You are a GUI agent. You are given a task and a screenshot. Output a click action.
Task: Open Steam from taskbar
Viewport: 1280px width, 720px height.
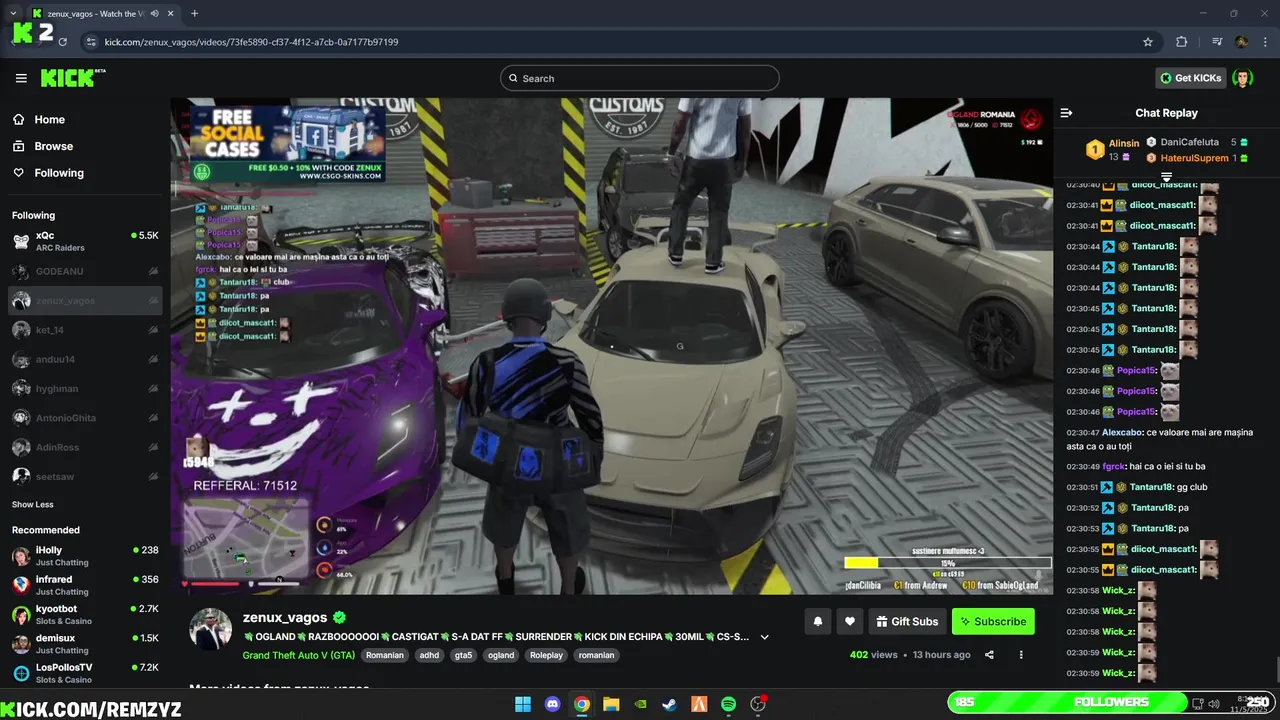click(670, 704)
